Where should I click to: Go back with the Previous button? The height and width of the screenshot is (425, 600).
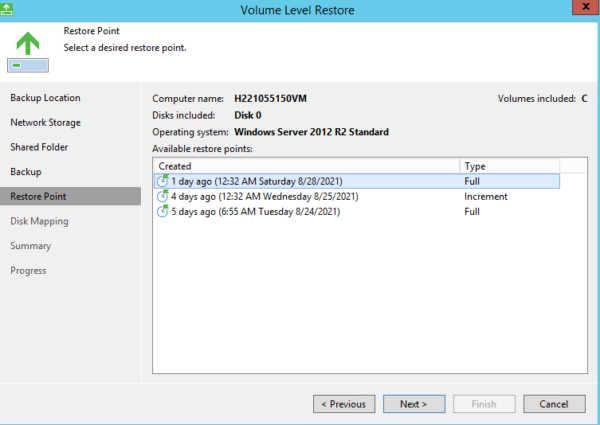343,404
